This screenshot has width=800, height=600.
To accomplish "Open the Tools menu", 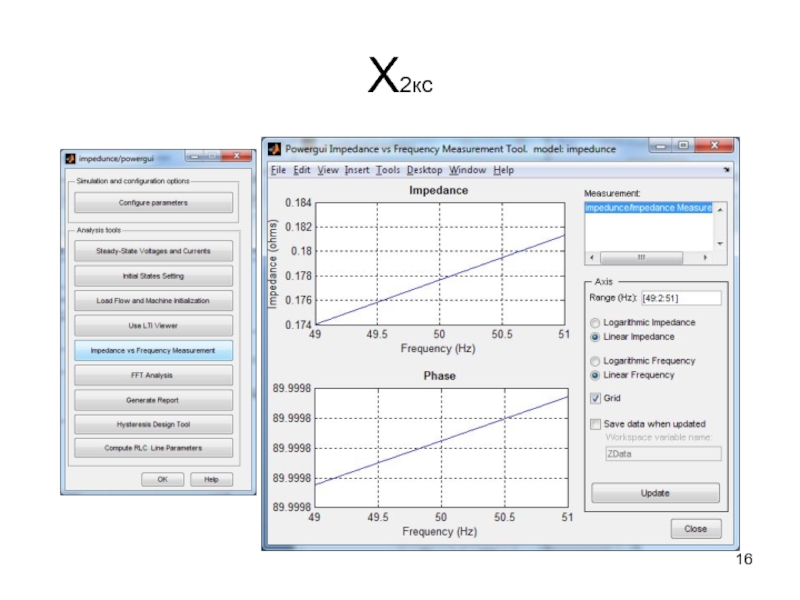I will pos(388,170).
